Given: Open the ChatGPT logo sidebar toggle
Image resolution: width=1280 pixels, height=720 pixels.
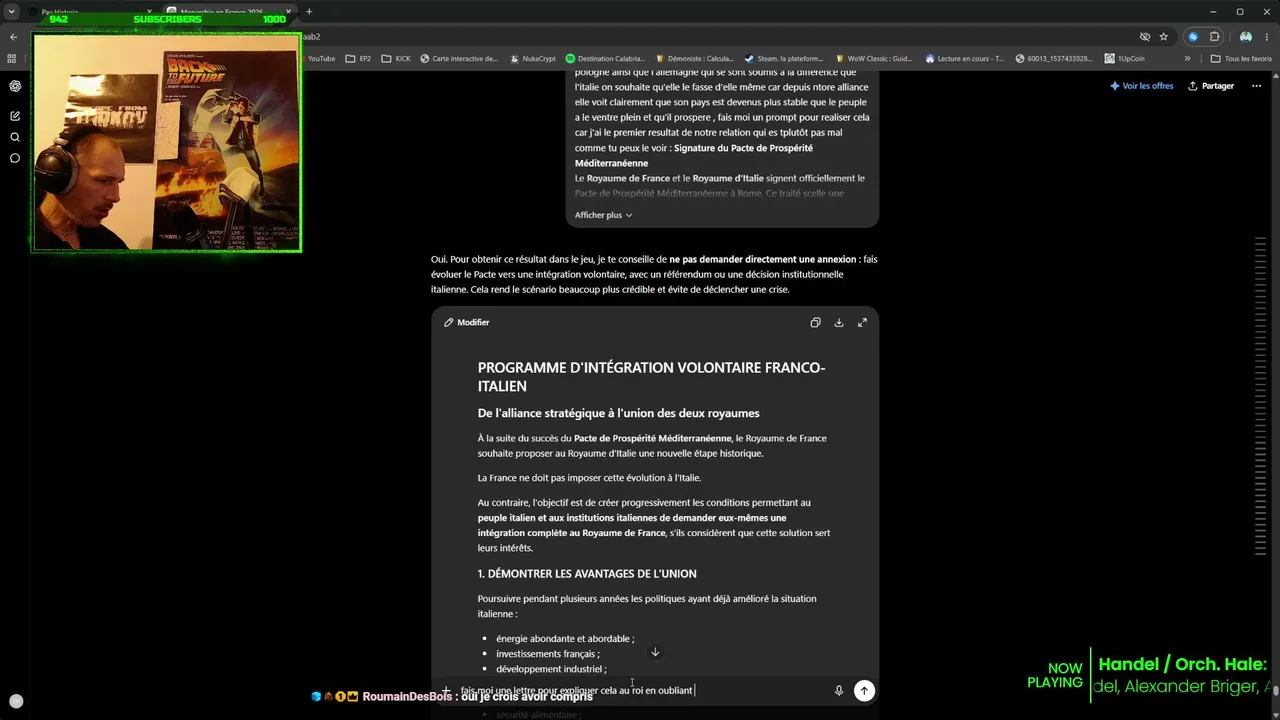Looking at the screenshot, I should click(x=15, y=86).
